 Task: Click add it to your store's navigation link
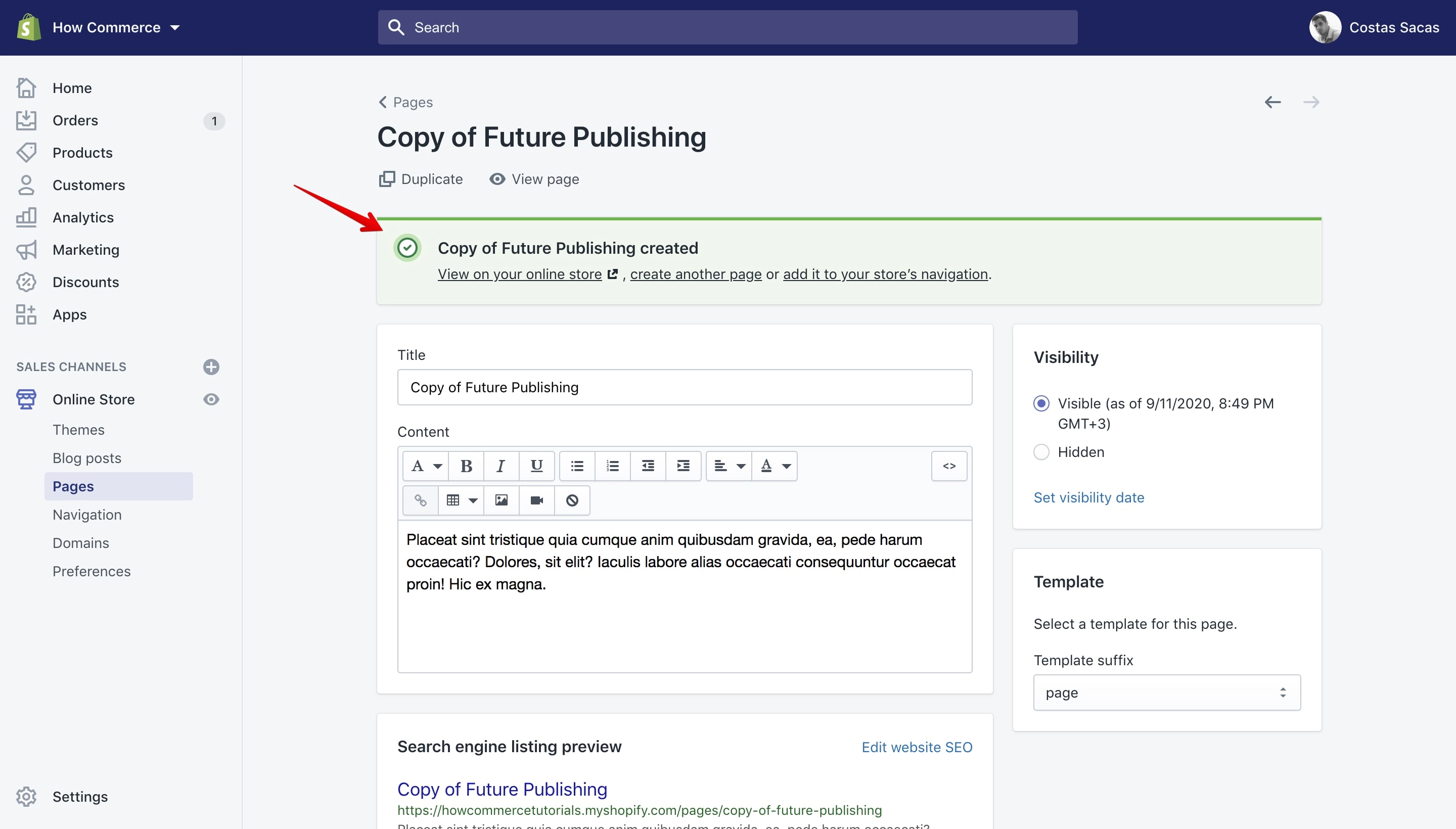885,274
